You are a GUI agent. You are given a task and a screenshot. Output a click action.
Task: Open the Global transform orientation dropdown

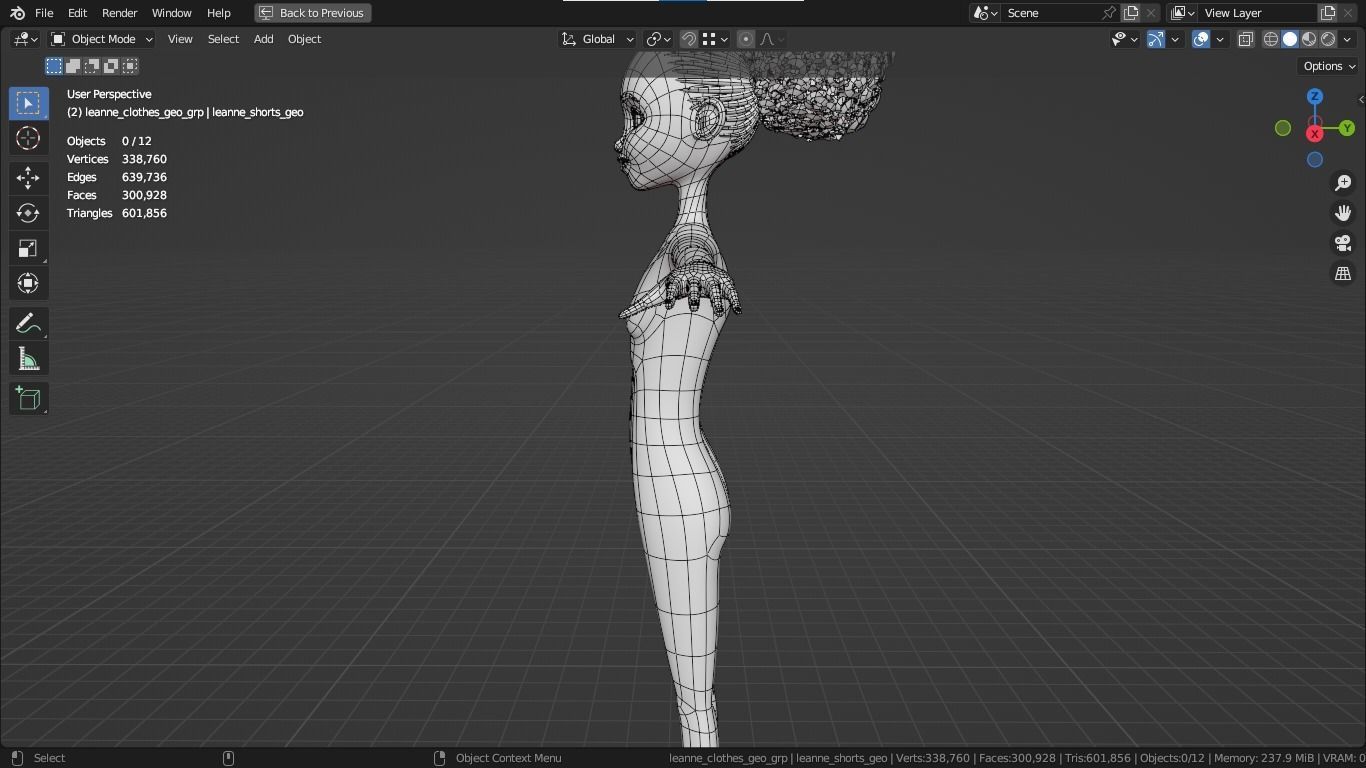597,39
